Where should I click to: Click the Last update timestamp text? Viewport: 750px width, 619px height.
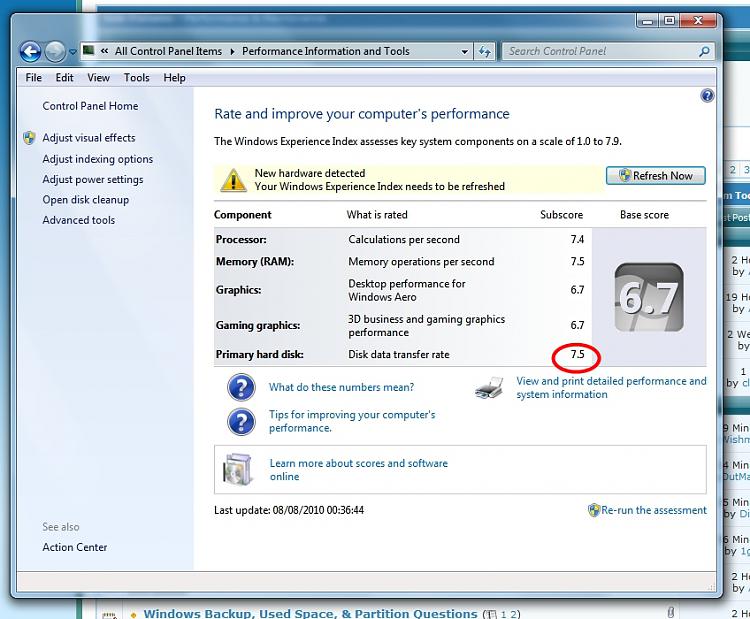click(x=289, y=510)
